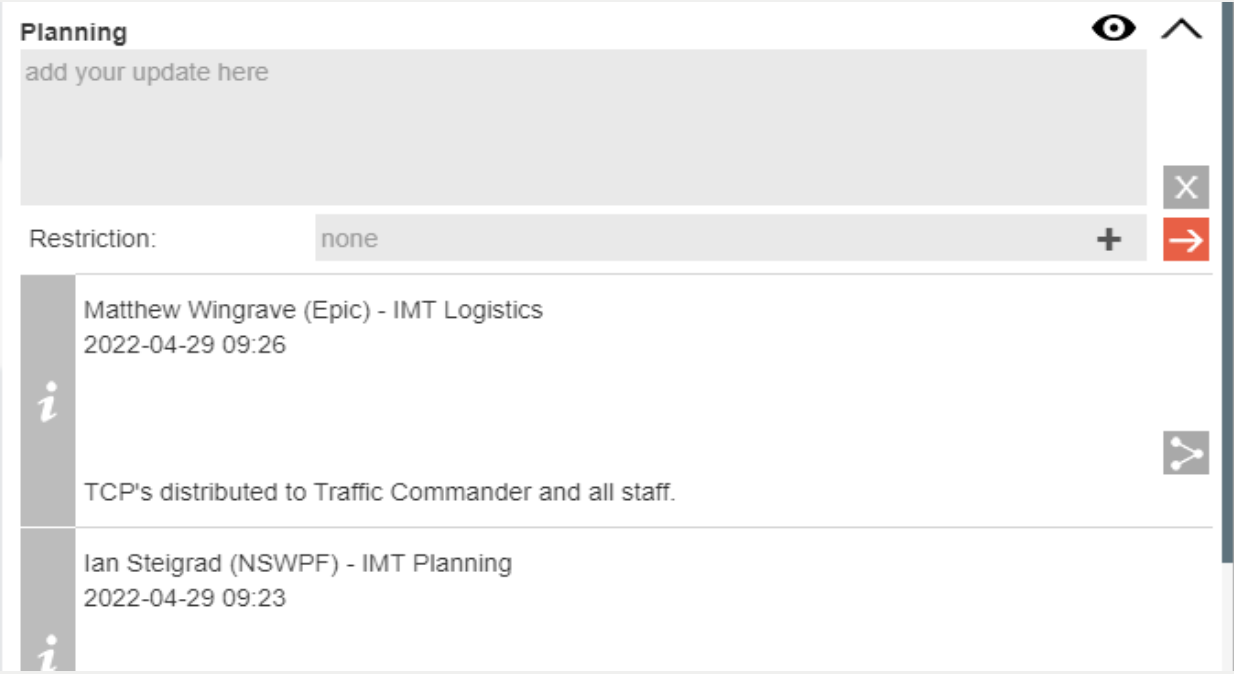Click the 'TCP's distributed to Traffic Commander' message
This screenshot has height=674, width=1234.
click(x=380, y=492)
